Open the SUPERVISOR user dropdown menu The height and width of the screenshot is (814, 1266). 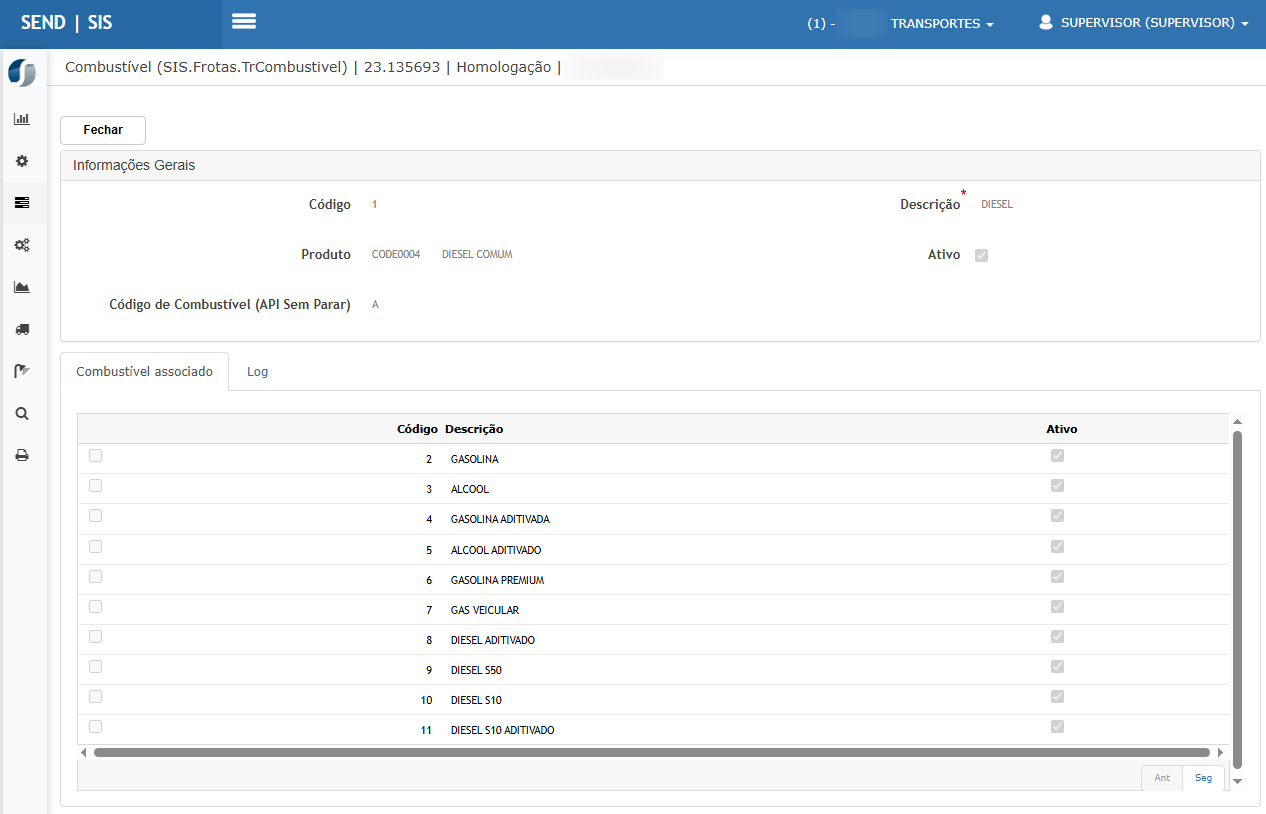[x=1144, y=23]
